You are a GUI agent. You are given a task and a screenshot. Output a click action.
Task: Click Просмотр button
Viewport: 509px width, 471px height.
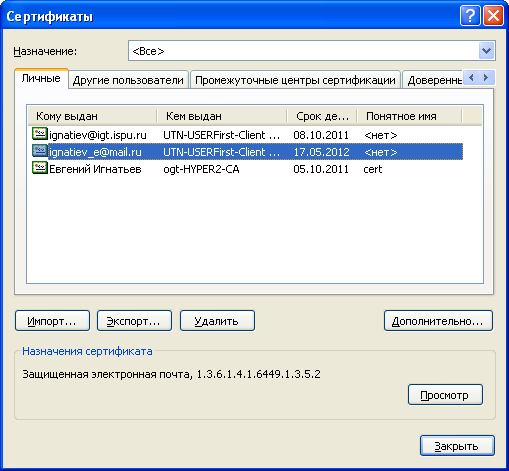point(445,395)
